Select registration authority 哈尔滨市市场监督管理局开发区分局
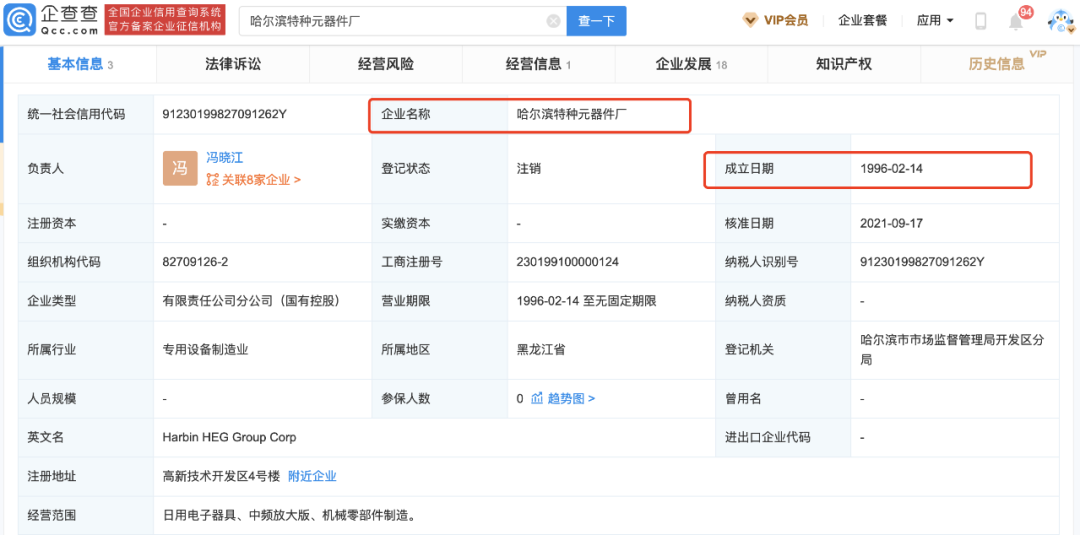The image size is (1080, 535). tap(952, 350)
